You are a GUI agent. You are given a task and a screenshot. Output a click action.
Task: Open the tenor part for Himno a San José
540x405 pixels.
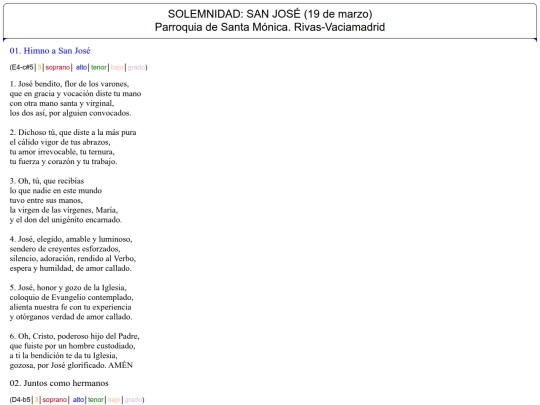pyautogui.click(x=98, y=67)
